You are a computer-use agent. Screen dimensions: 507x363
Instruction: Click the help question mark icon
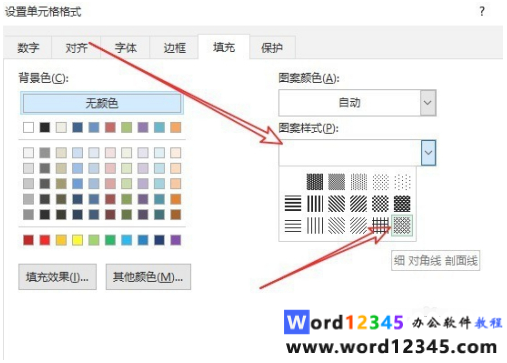[x=482, y=11]
